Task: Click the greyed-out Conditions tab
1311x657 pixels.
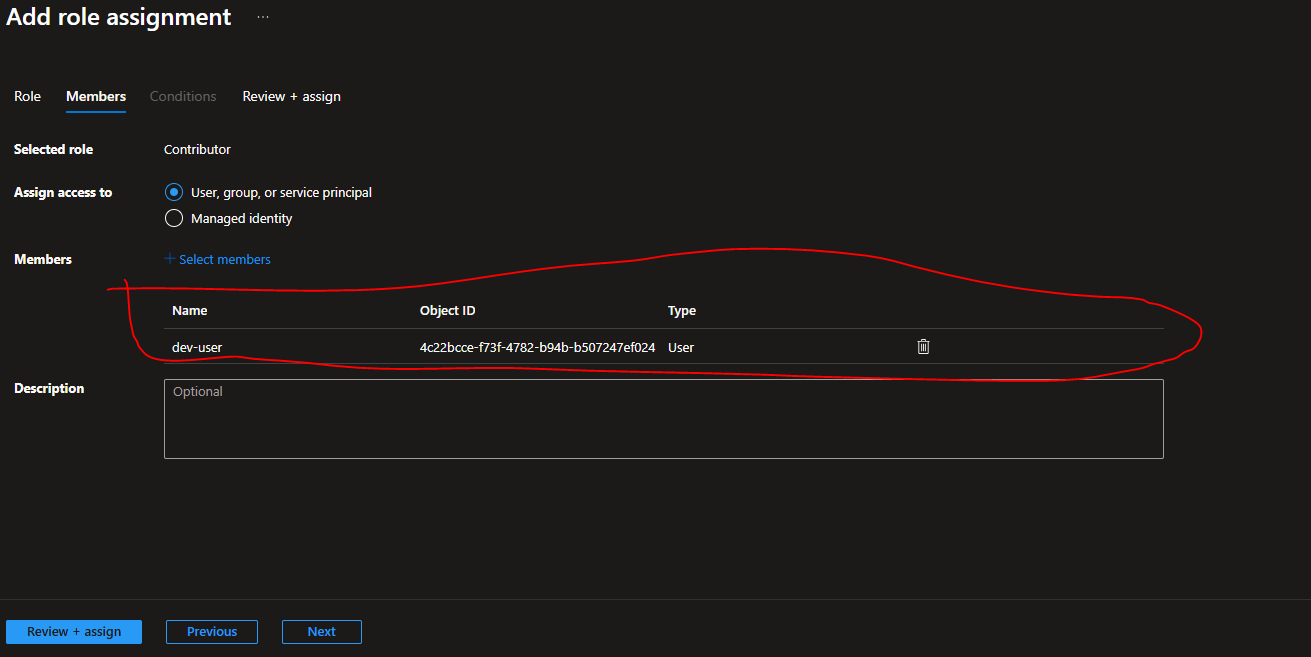Action: click(183, 96)
